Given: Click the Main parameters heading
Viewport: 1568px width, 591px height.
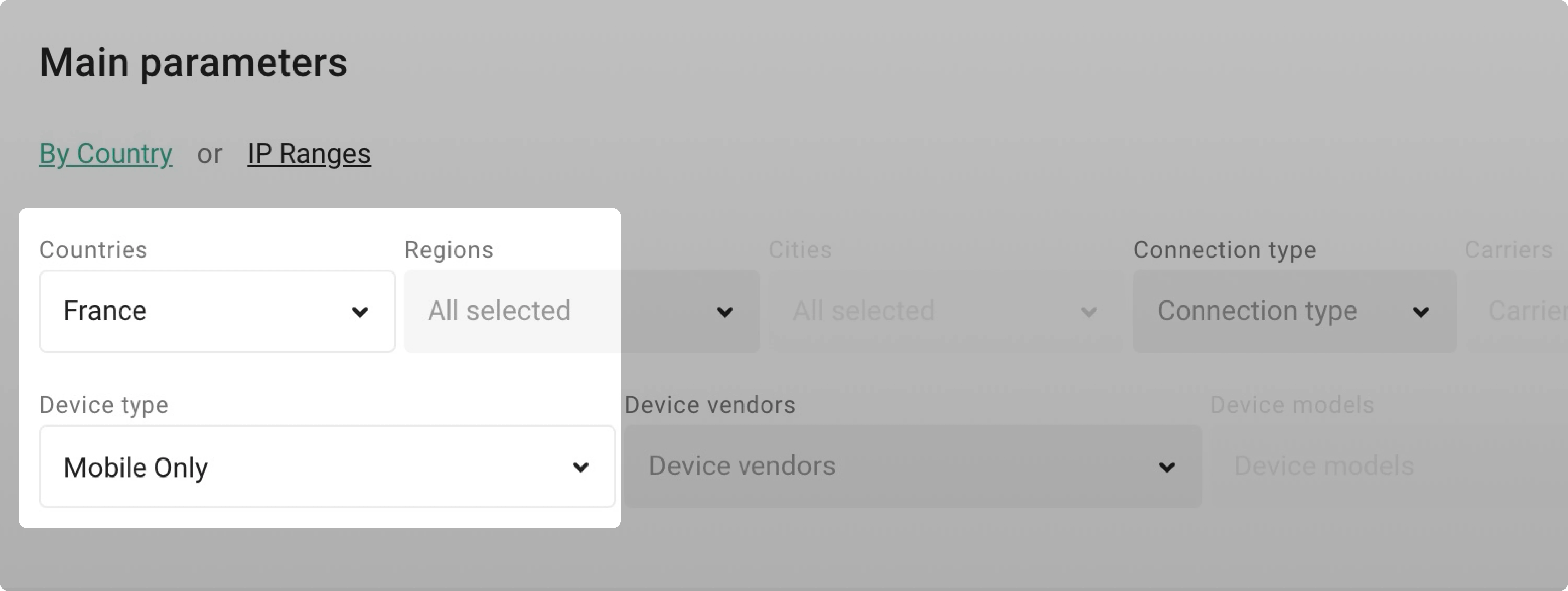Looking at the screenshot, I should click(194, 62).
